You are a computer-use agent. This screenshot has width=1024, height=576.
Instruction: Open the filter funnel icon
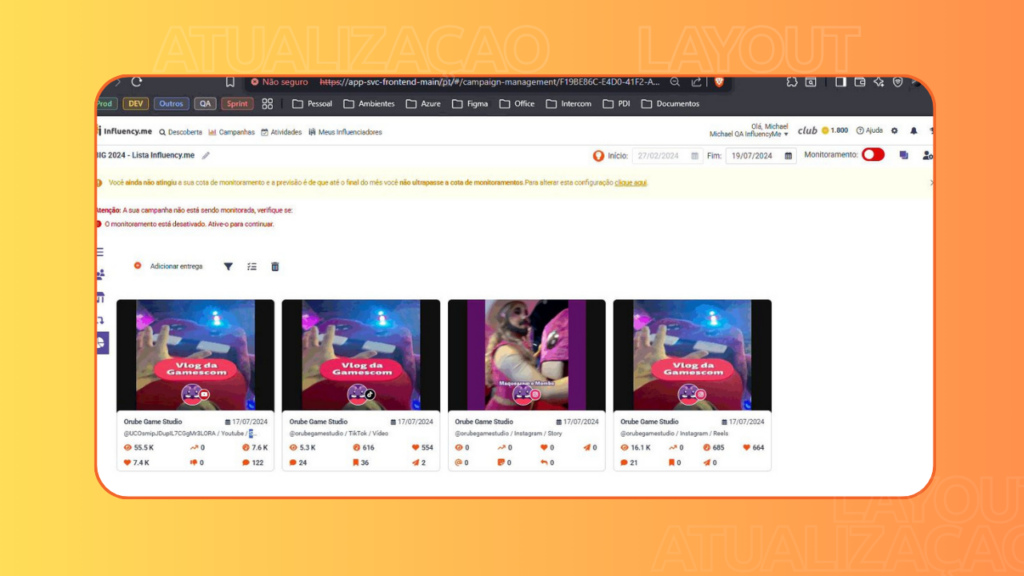pos(228,266)
